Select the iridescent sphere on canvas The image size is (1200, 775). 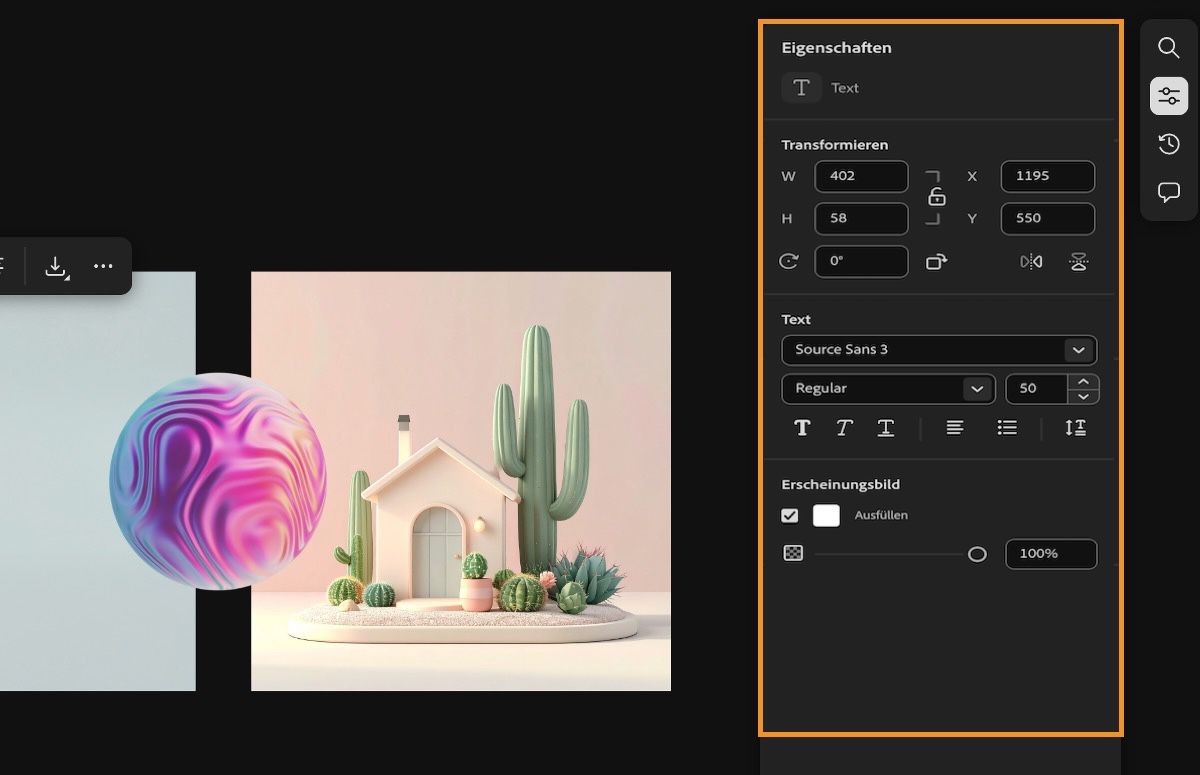point(218,481)
